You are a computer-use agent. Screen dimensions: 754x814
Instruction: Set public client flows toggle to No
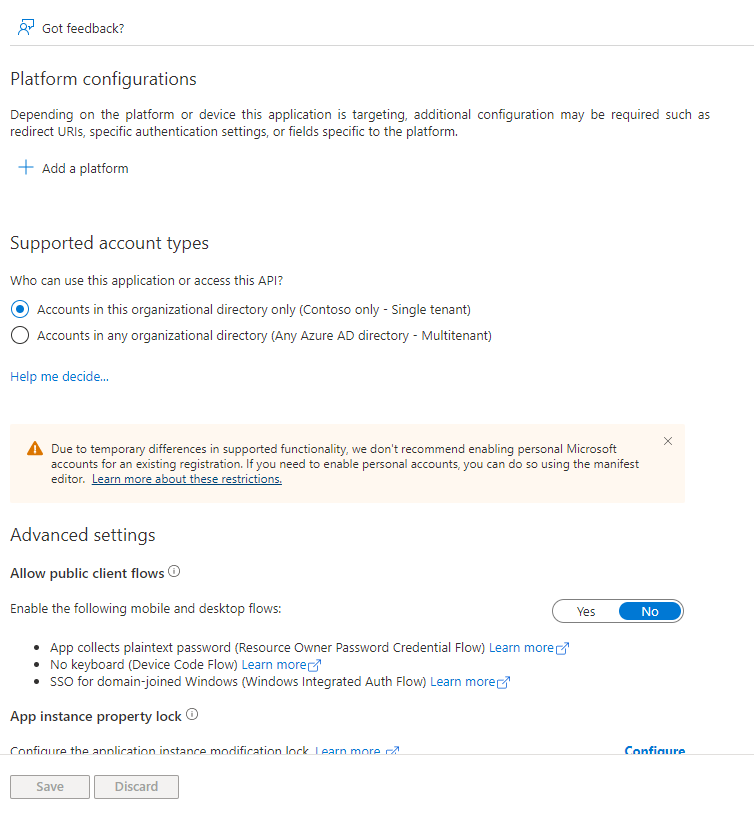pyautogui.click(x=650, y=611)
